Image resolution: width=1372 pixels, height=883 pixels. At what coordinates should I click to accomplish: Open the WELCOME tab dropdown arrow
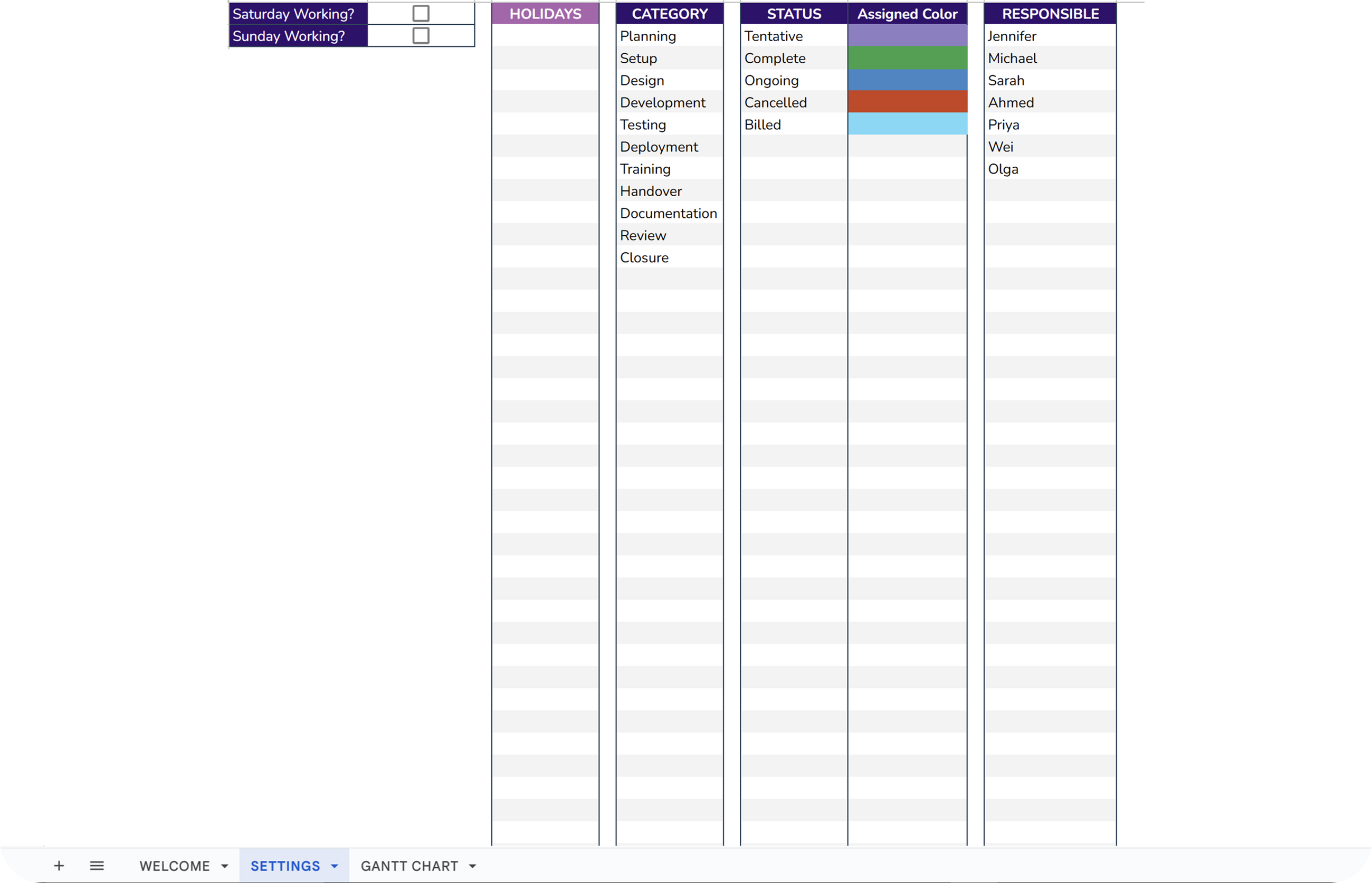click(x=224, y=866)
